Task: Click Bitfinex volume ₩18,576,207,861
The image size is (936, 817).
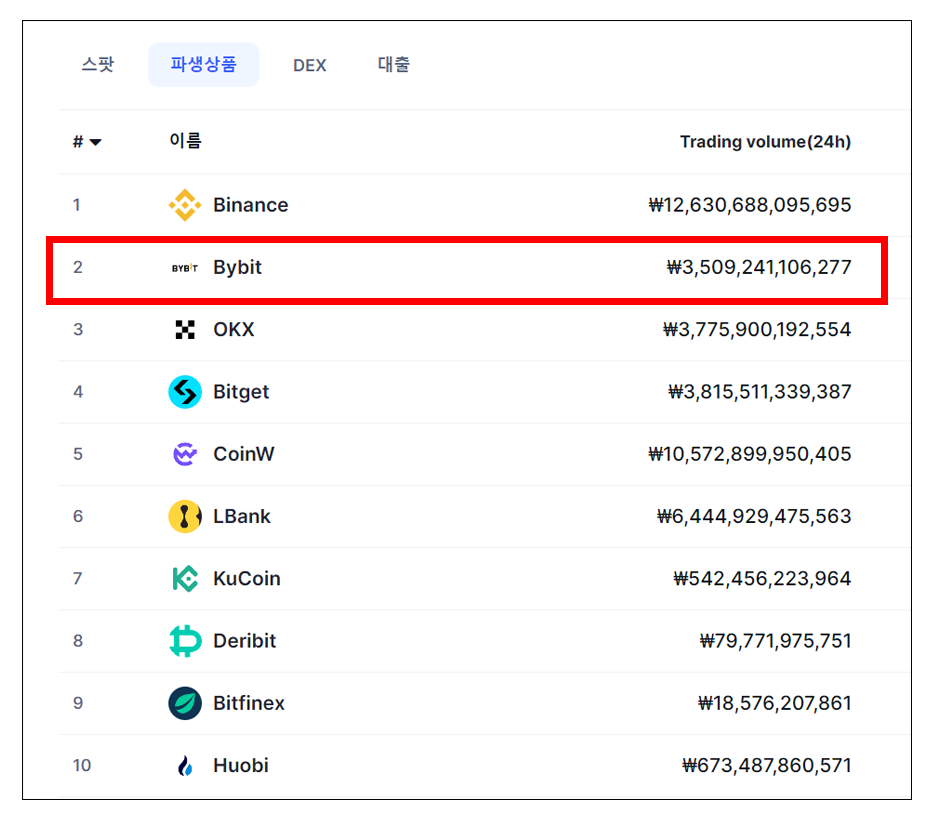Action: [x=775, y=703]
